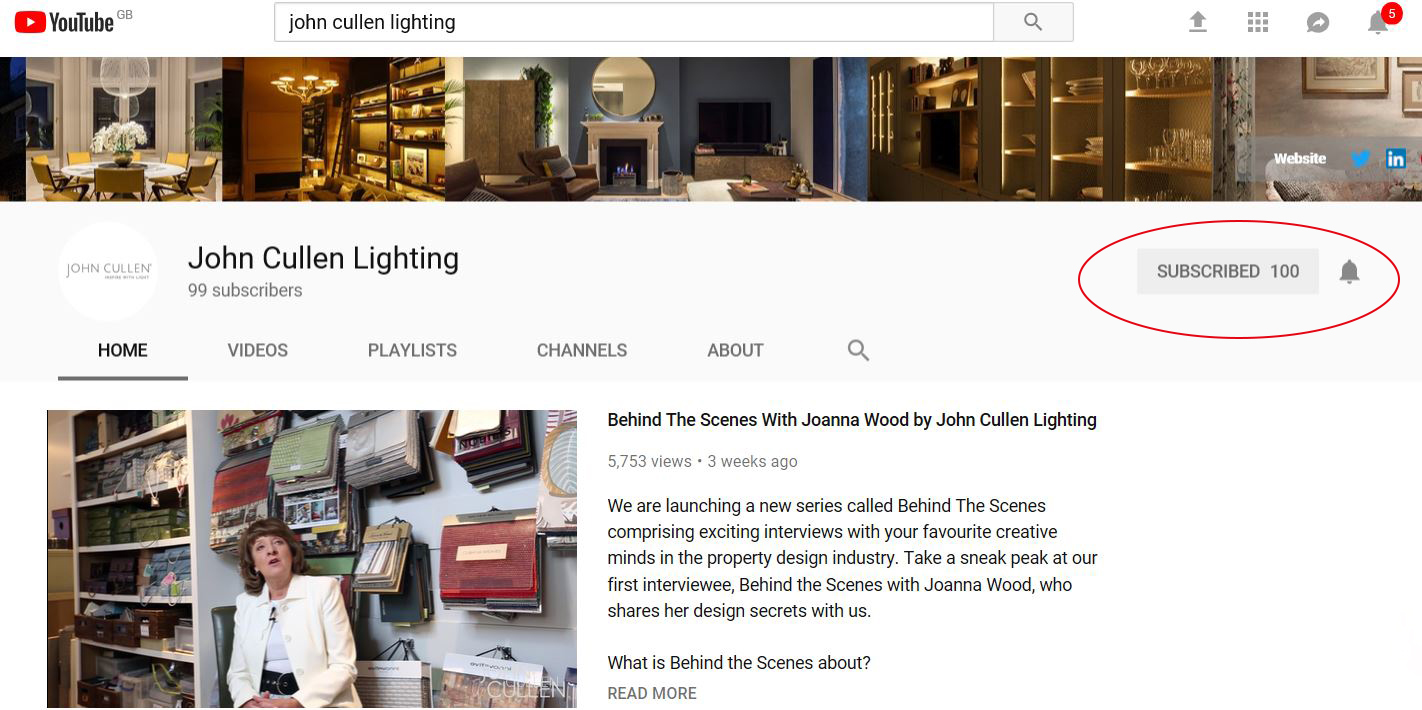The height and width of the screenshot is (710, 1422).
Task: Expand the description with Read More
Action: pos(652,693)
